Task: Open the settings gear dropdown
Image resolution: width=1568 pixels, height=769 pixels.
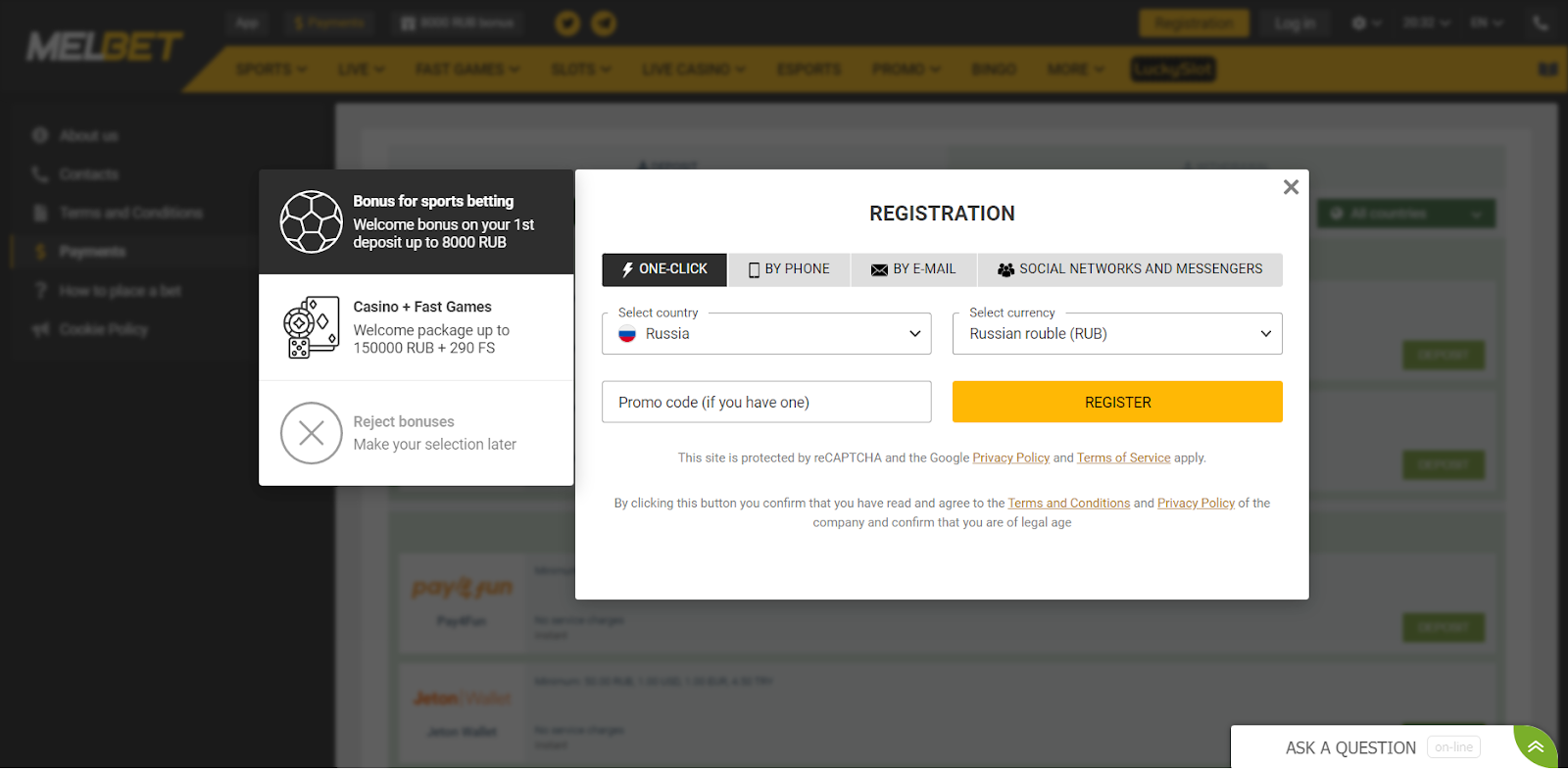Action: click(1366, 24)
